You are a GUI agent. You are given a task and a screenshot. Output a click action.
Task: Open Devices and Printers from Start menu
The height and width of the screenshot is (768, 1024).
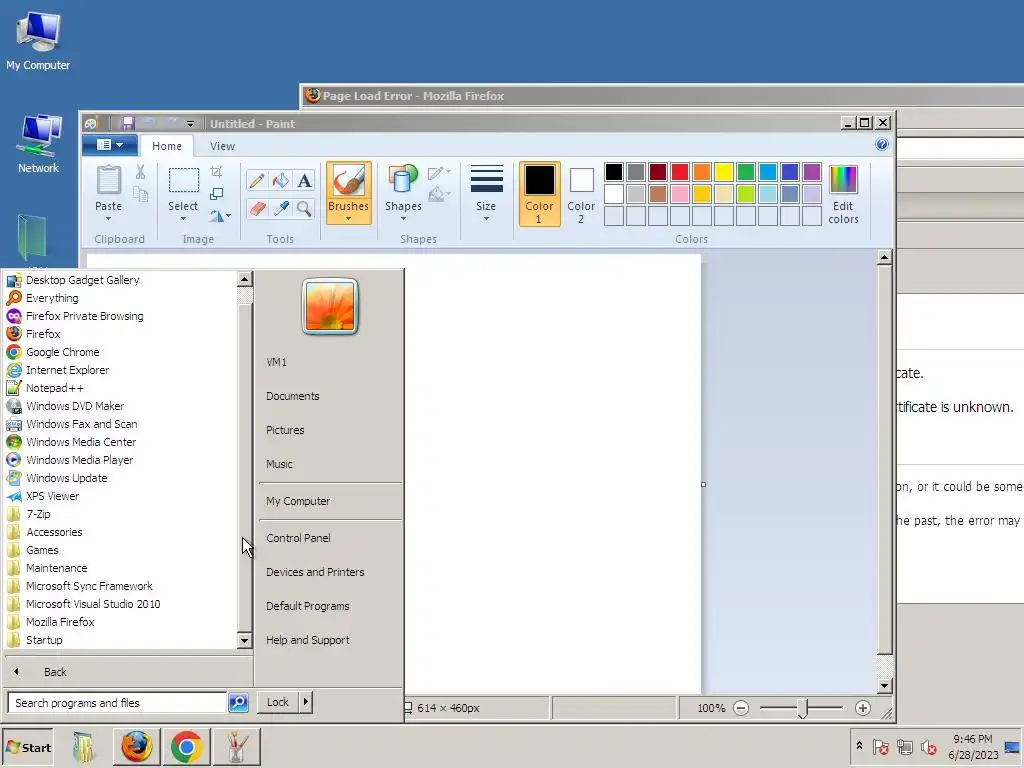pyautogui.click(x=315, y=572)
